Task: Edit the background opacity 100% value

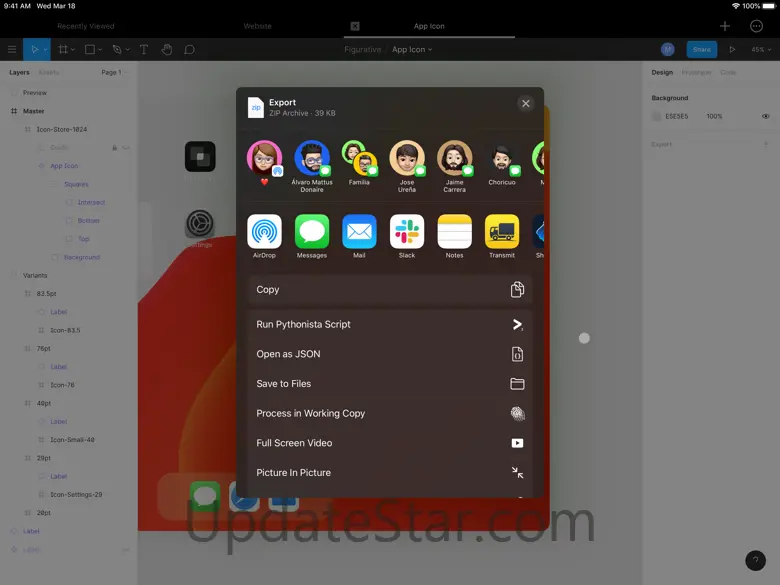Action: [714, 116]
